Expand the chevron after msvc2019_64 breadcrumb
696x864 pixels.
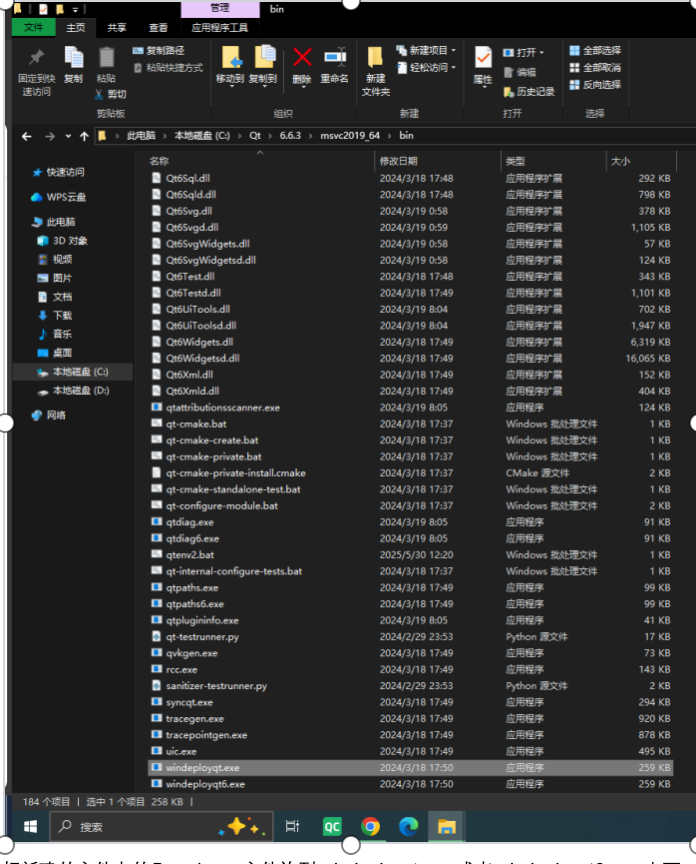pyautogui.click(x=390, y=136)
